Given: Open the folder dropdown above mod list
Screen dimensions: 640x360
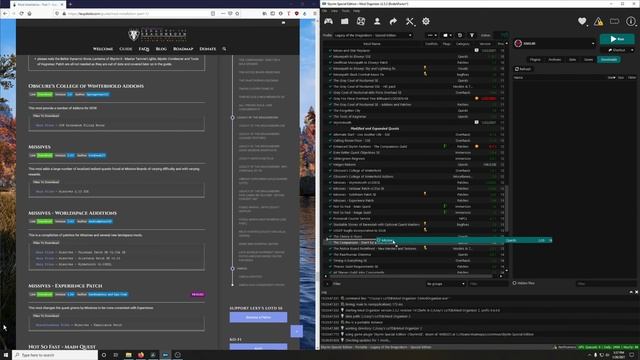Looking at the screenshot, I should (447, 36).
